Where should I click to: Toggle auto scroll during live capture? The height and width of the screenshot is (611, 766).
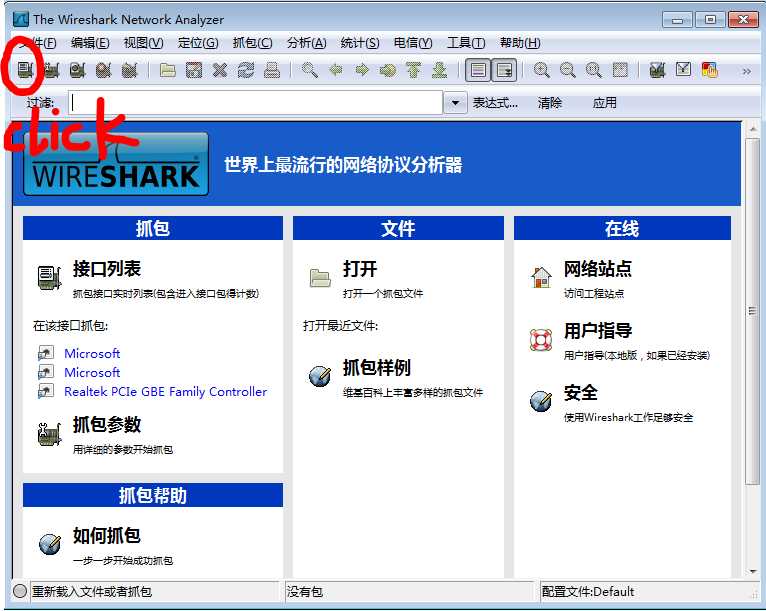pos(504,70)
